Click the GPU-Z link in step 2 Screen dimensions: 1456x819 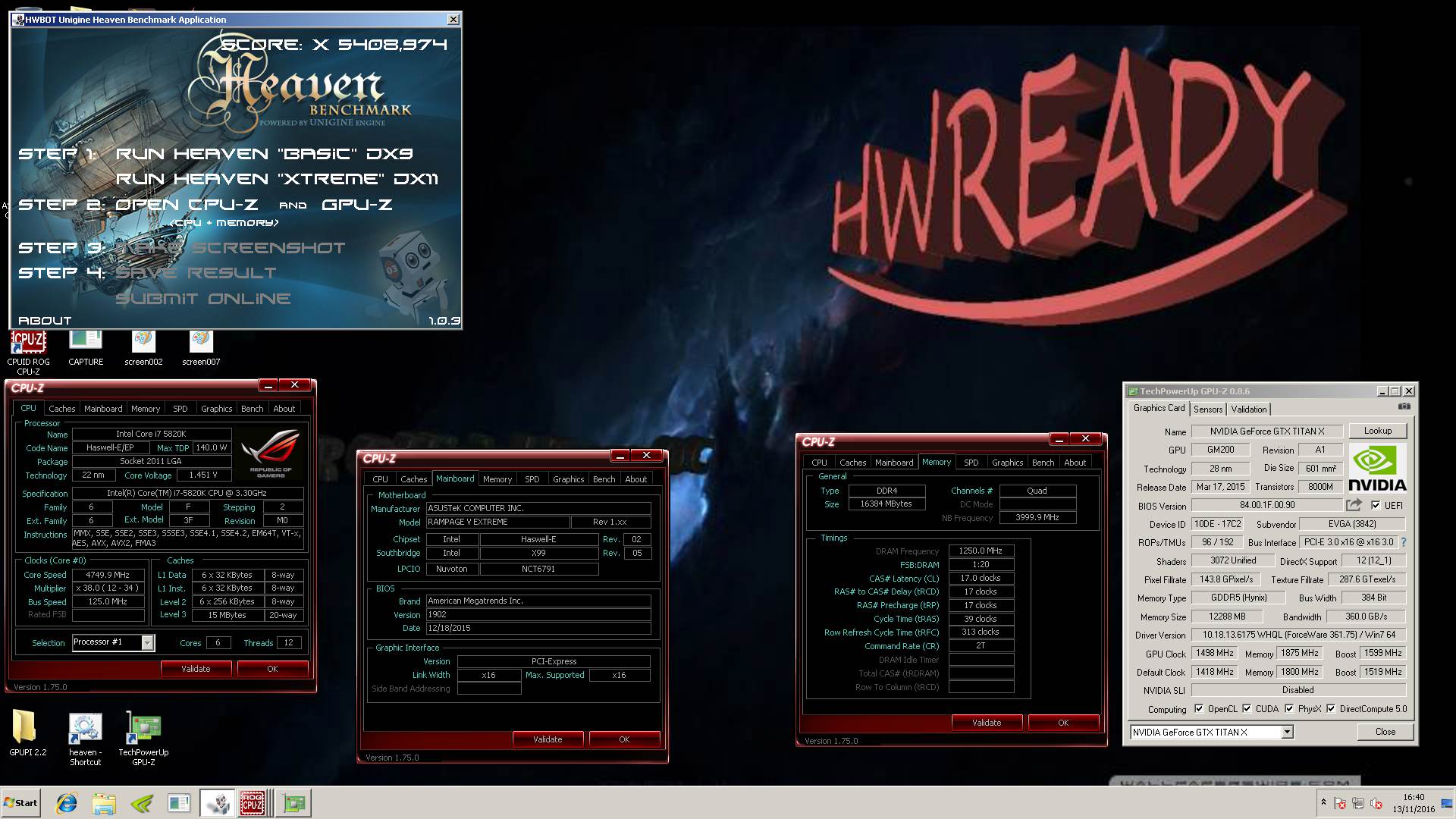[357, 205]
